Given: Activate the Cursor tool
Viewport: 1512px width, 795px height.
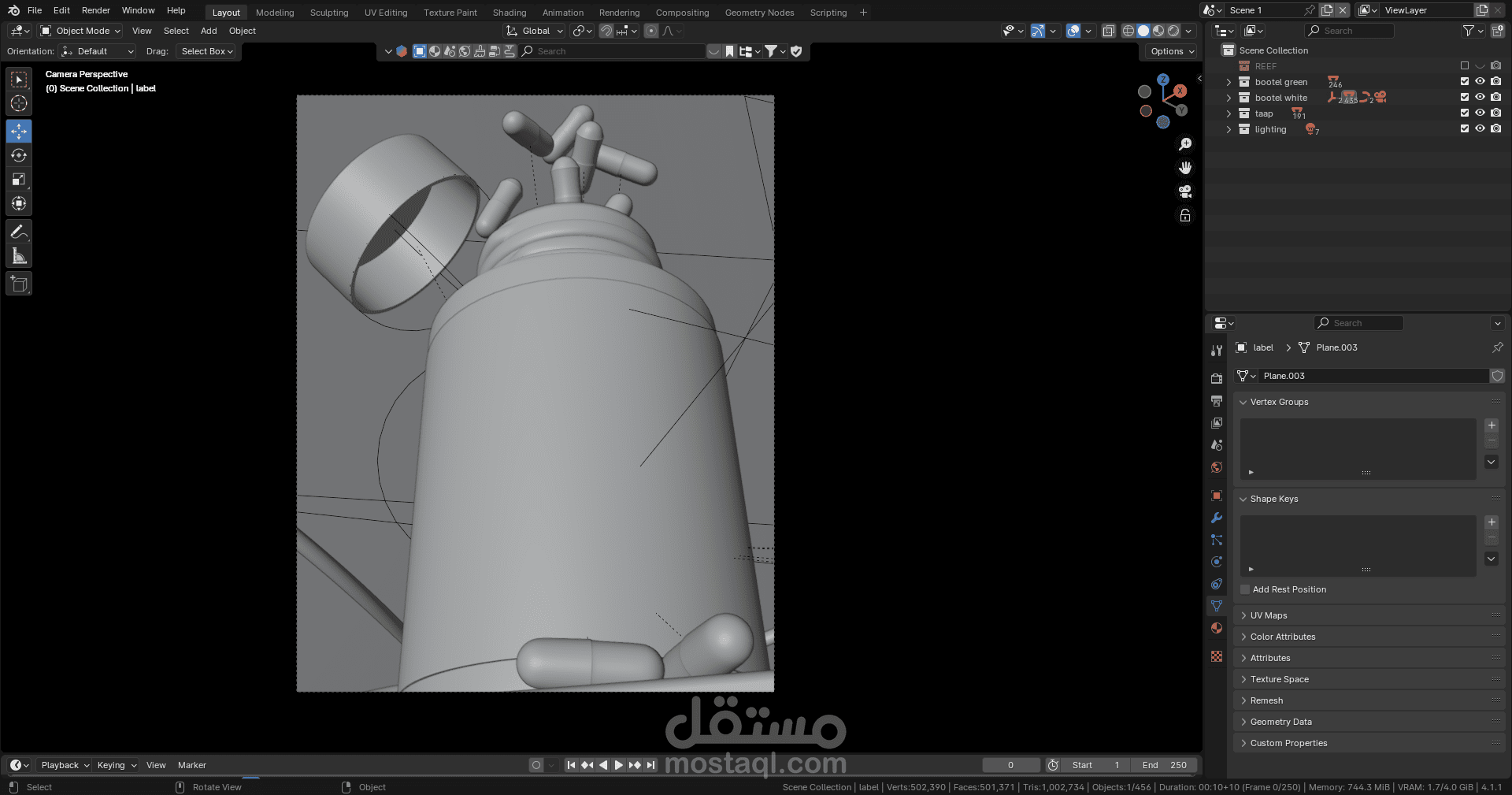Looking at the screenshot, I should coord(19,103).
